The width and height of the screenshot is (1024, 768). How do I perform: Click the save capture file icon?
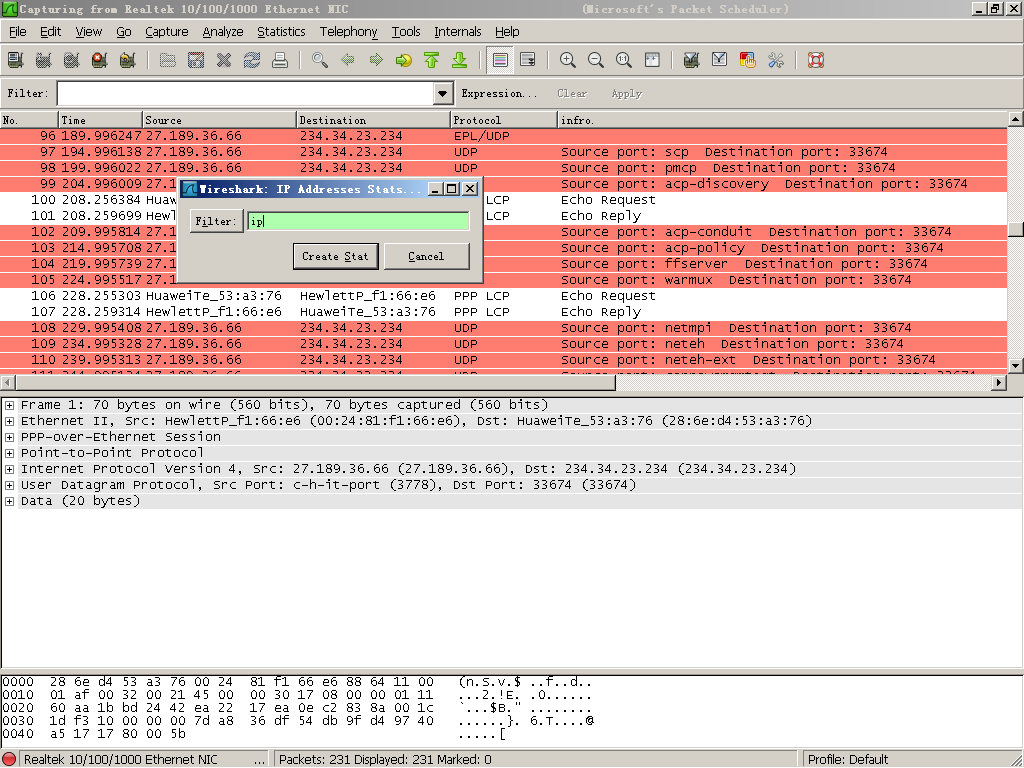(196, 60)
